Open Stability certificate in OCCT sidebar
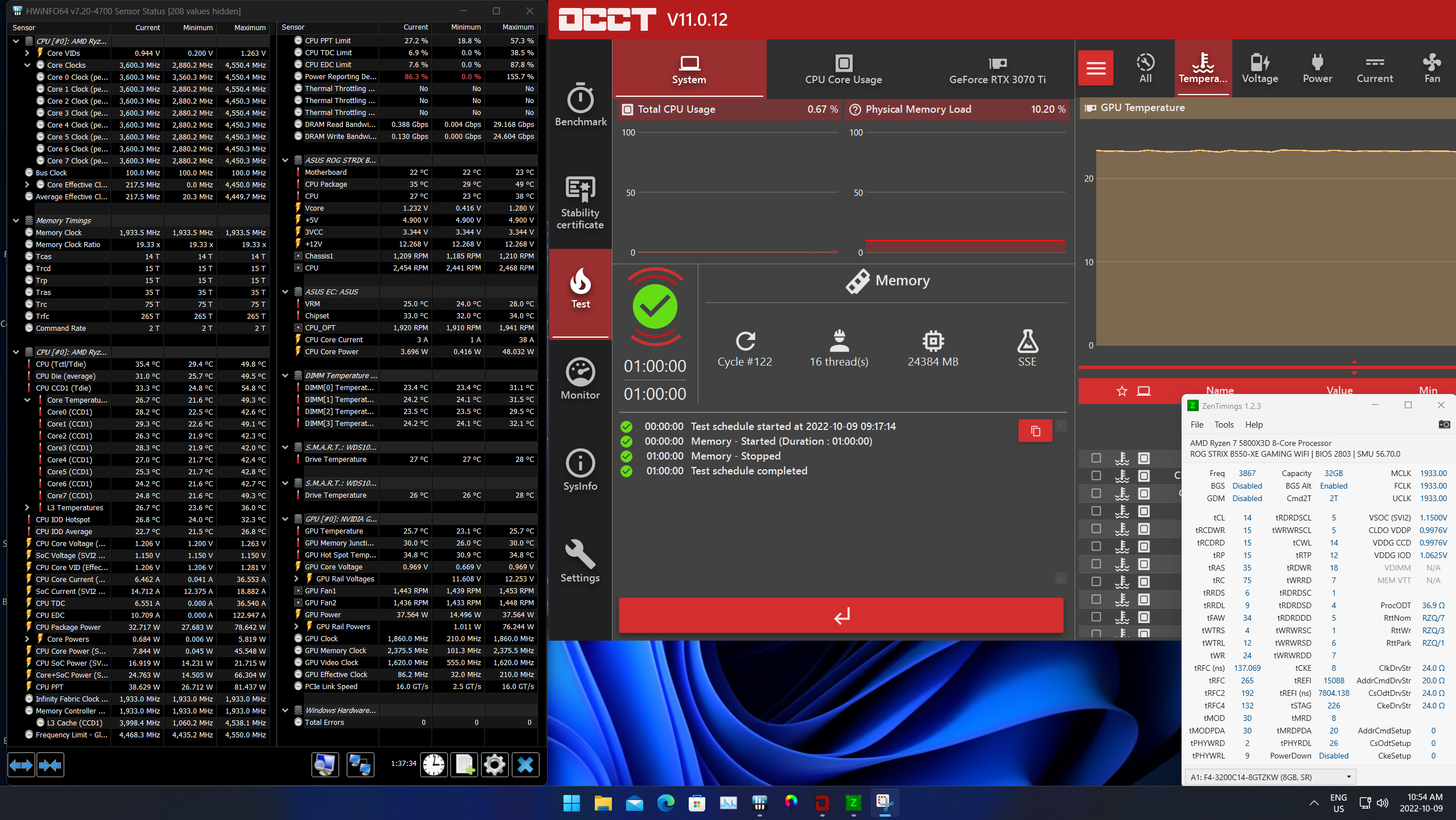Viewport: 1456px width, 820px height. coord(580,203)
